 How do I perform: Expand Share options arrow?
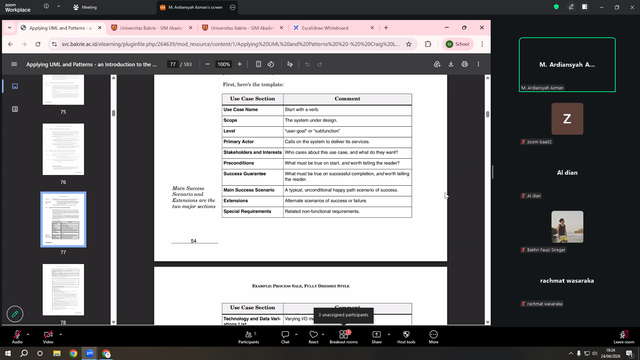389,334
